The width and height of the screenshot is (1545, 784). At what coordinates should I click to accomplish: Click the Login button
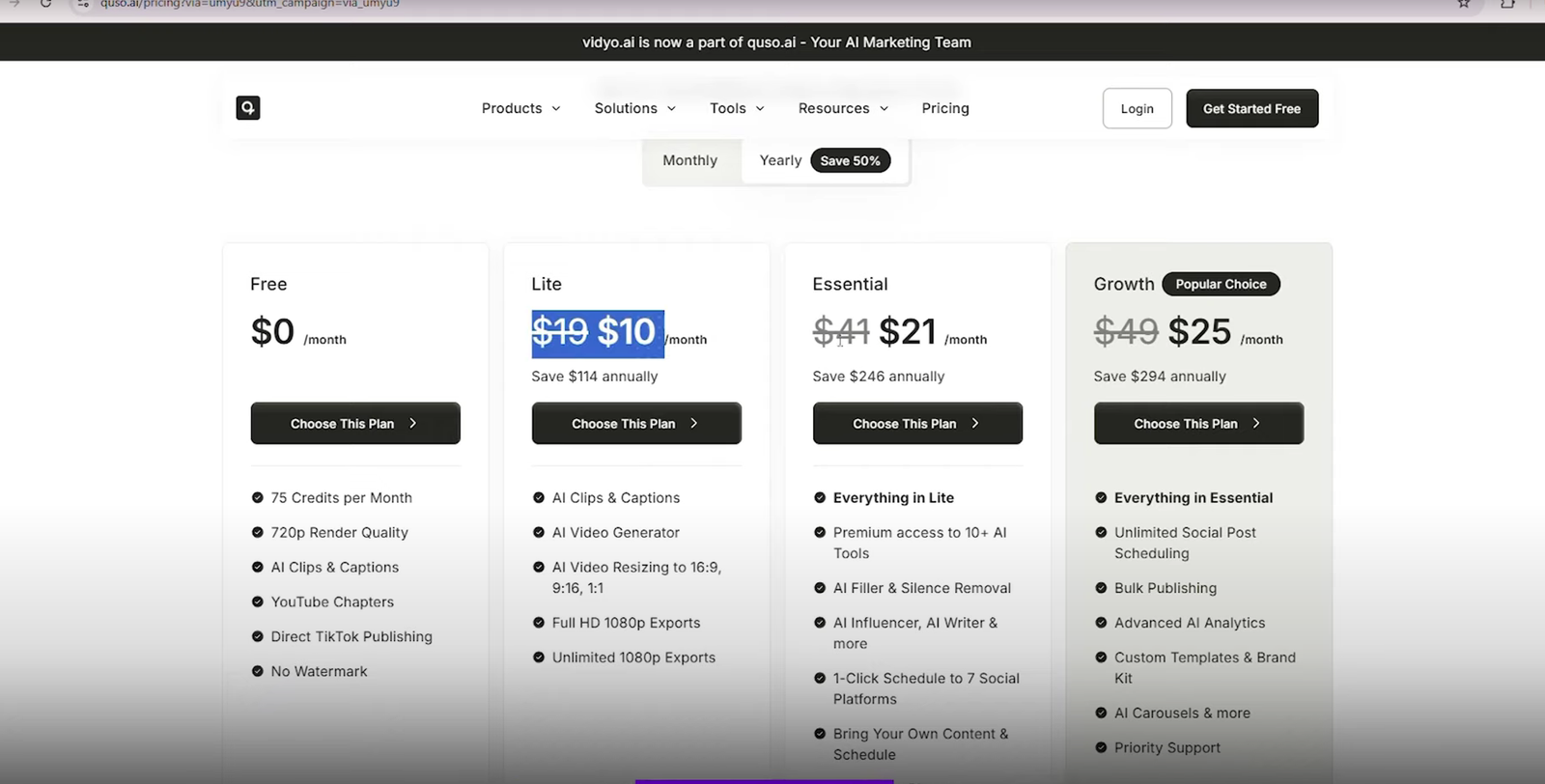[x=1138, y=108]
